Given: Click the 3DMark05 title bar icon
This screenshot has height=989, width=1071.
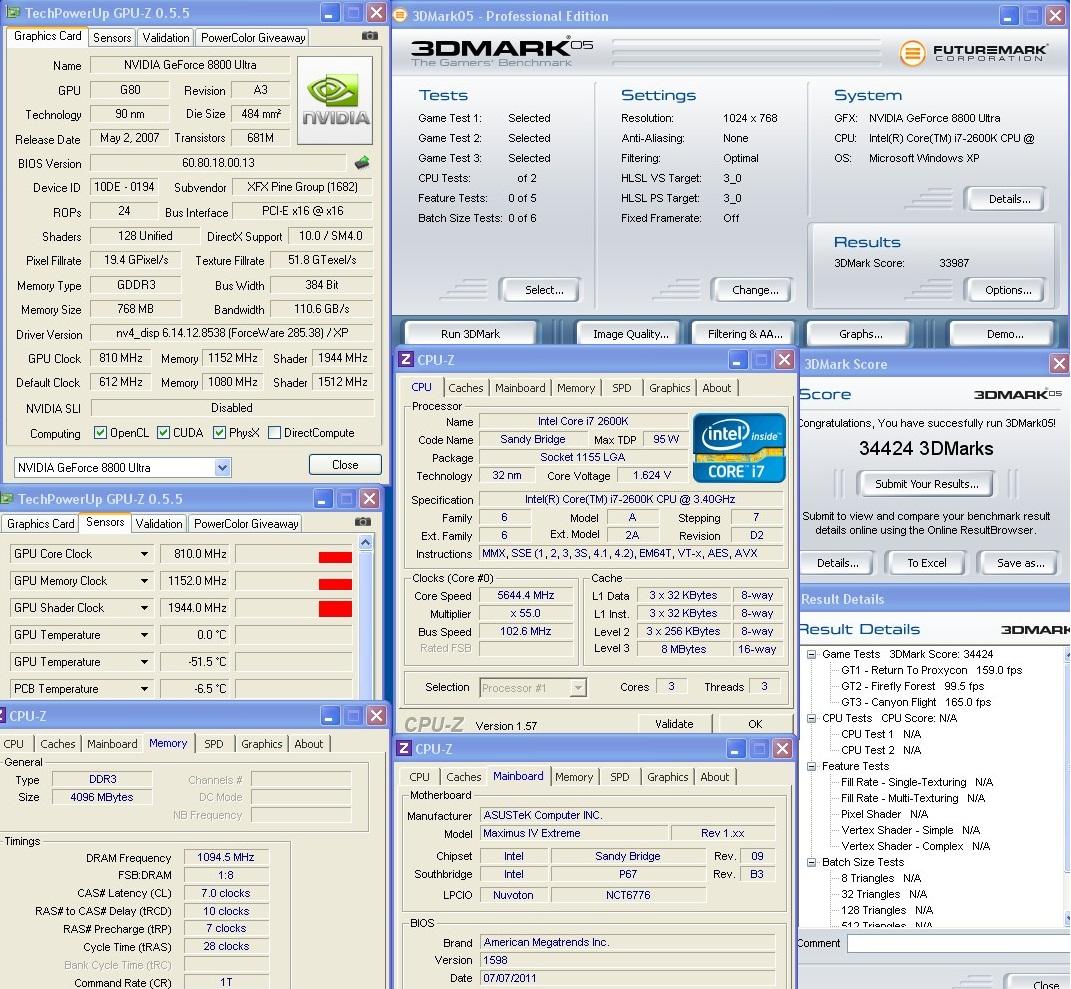Looking at the screenshot, I should (x=400, y=15).
